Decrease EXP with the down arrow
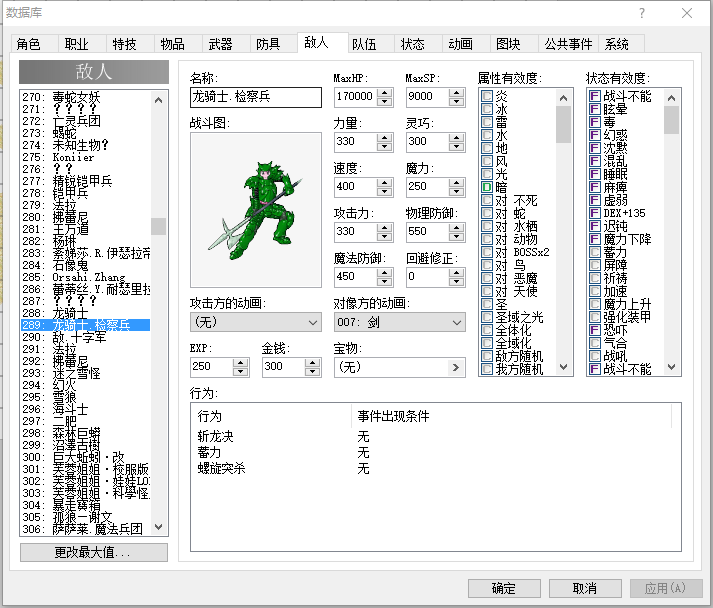713x608 pixels. click(x=241, y=372)
